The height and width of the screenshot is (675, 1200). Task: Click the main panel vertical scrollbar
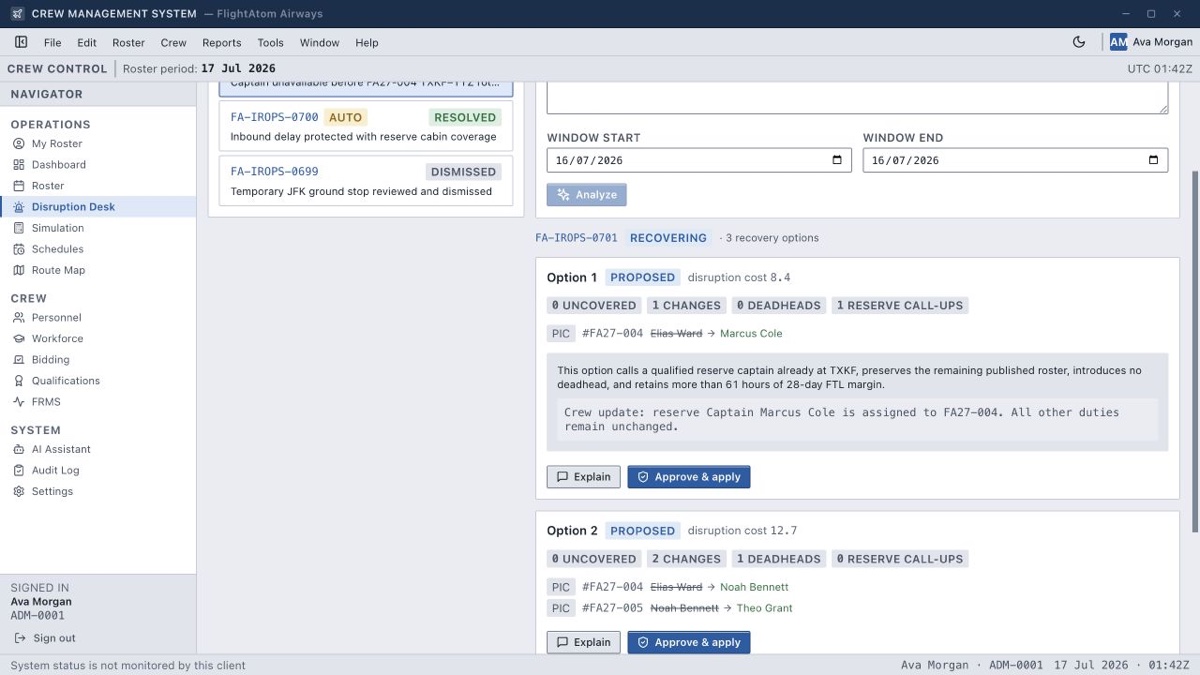pyautogui.click(x=1194, y=350)
